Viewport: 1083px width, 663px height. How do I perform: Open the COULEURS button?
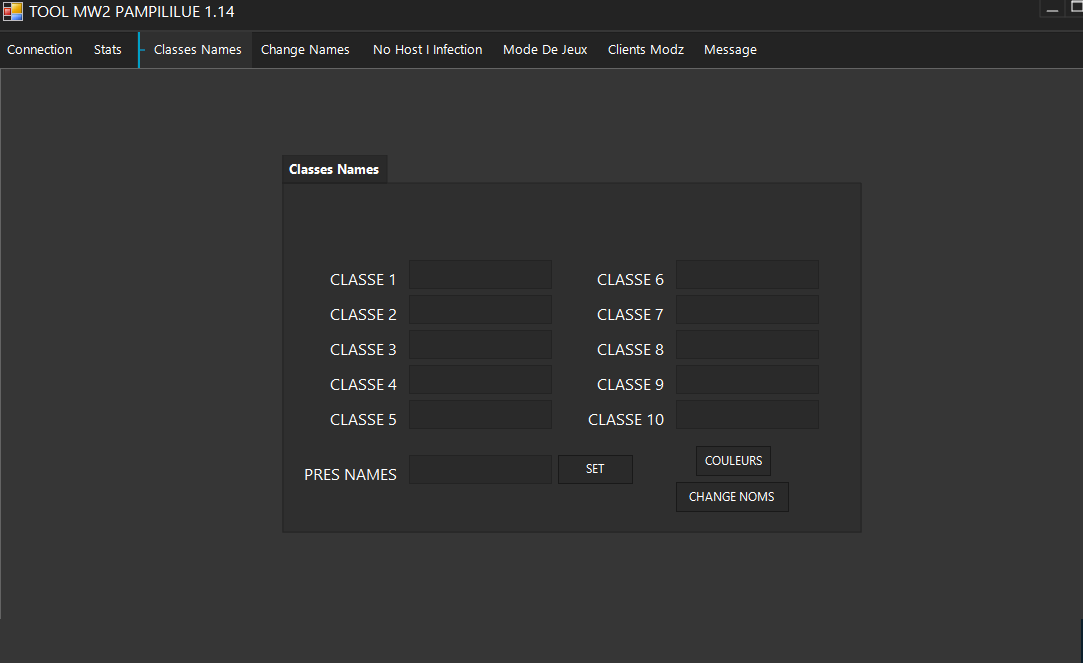click(734, 461)
